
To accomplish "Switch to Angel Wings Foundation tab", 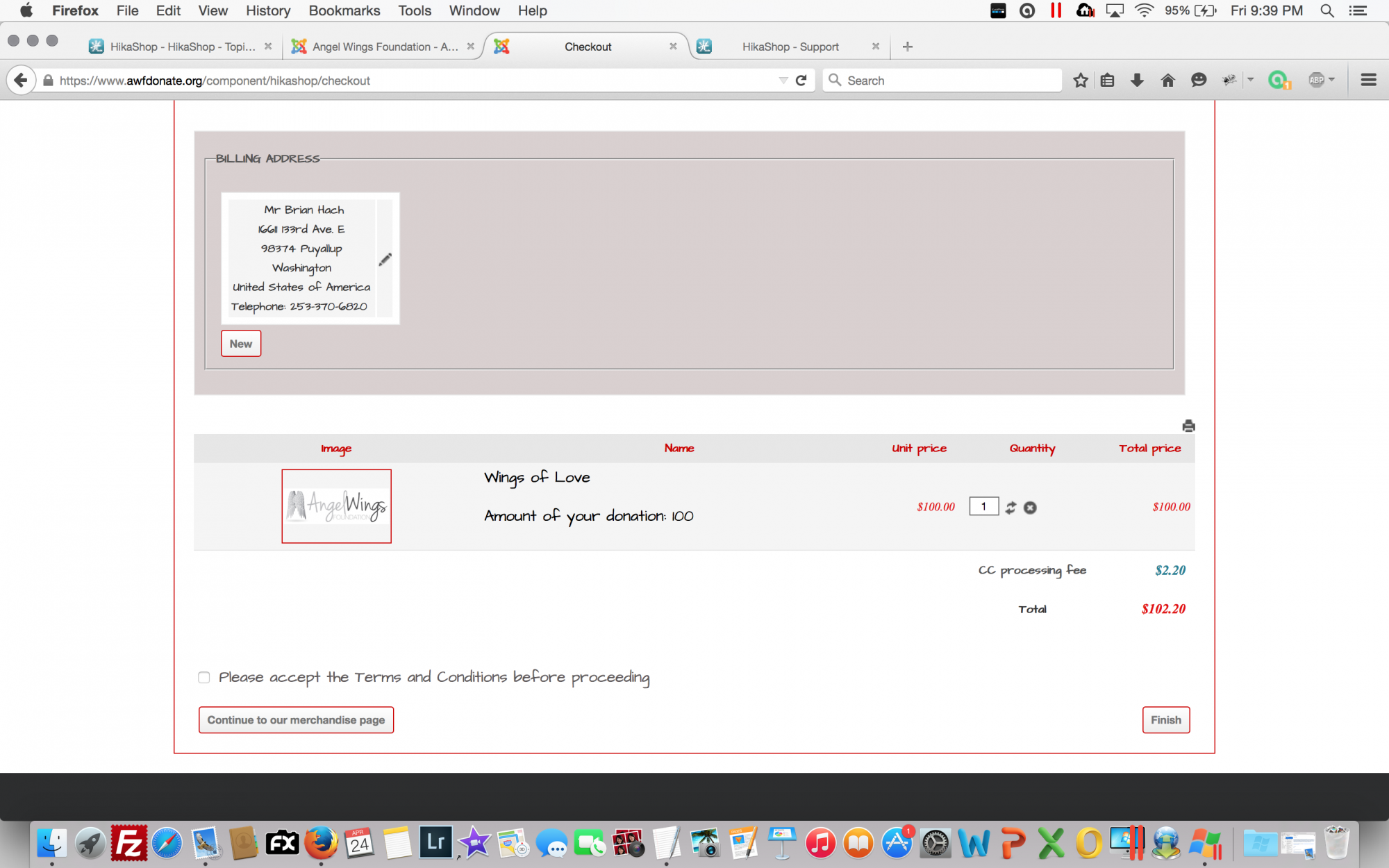I will point(384,47).
